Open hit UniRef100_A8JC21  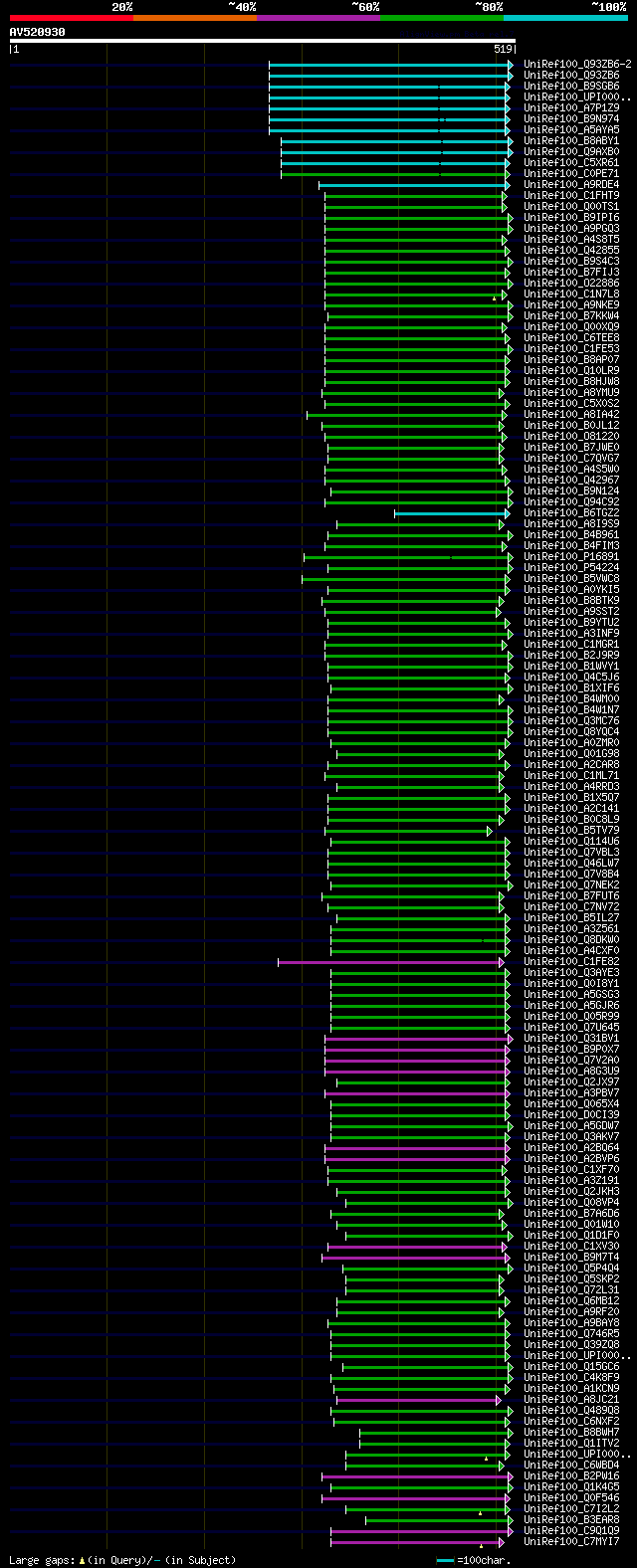click(x=571, y=1399)
